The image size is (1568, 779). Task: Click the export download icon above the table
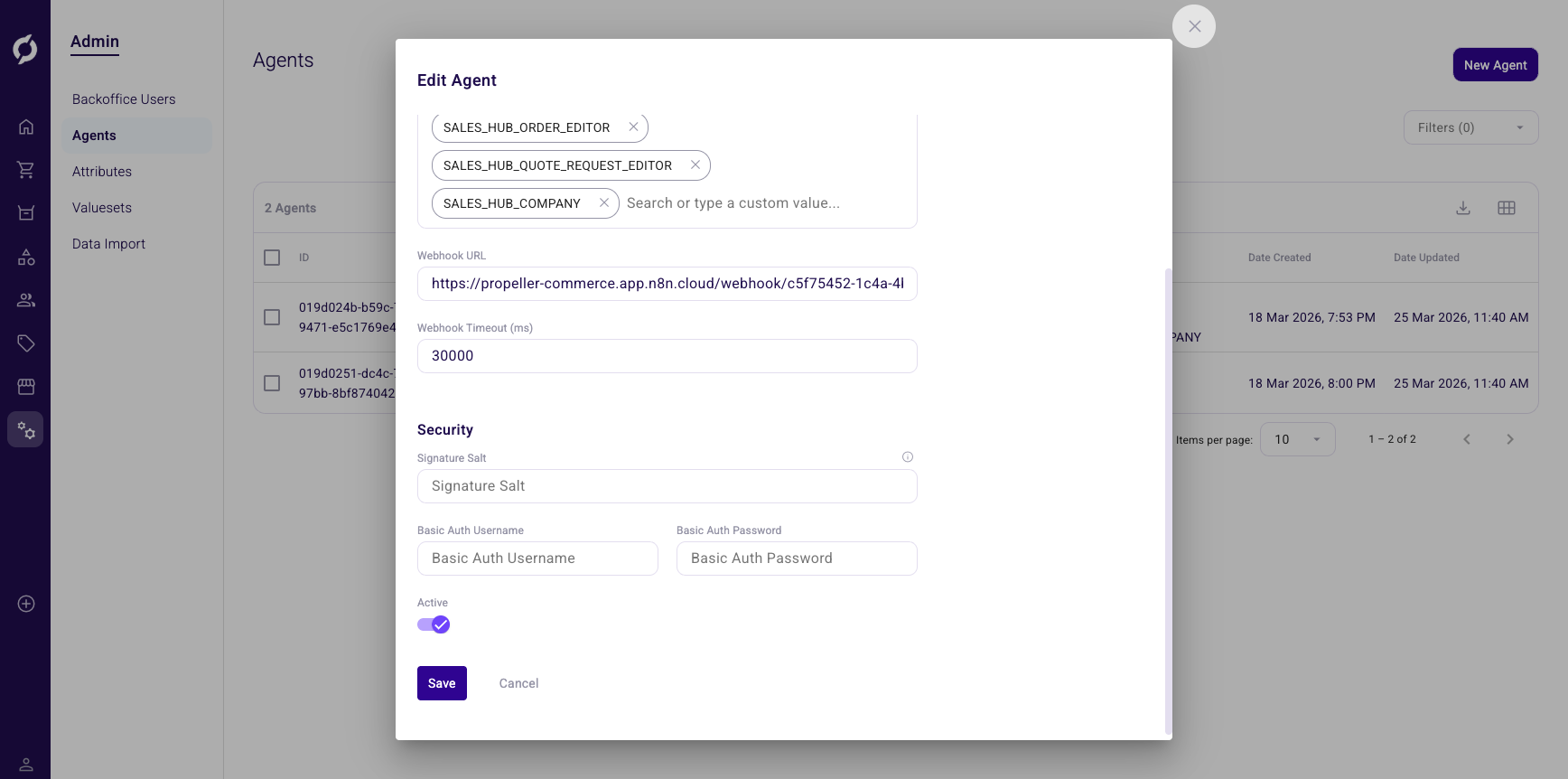click(1462, 207)
